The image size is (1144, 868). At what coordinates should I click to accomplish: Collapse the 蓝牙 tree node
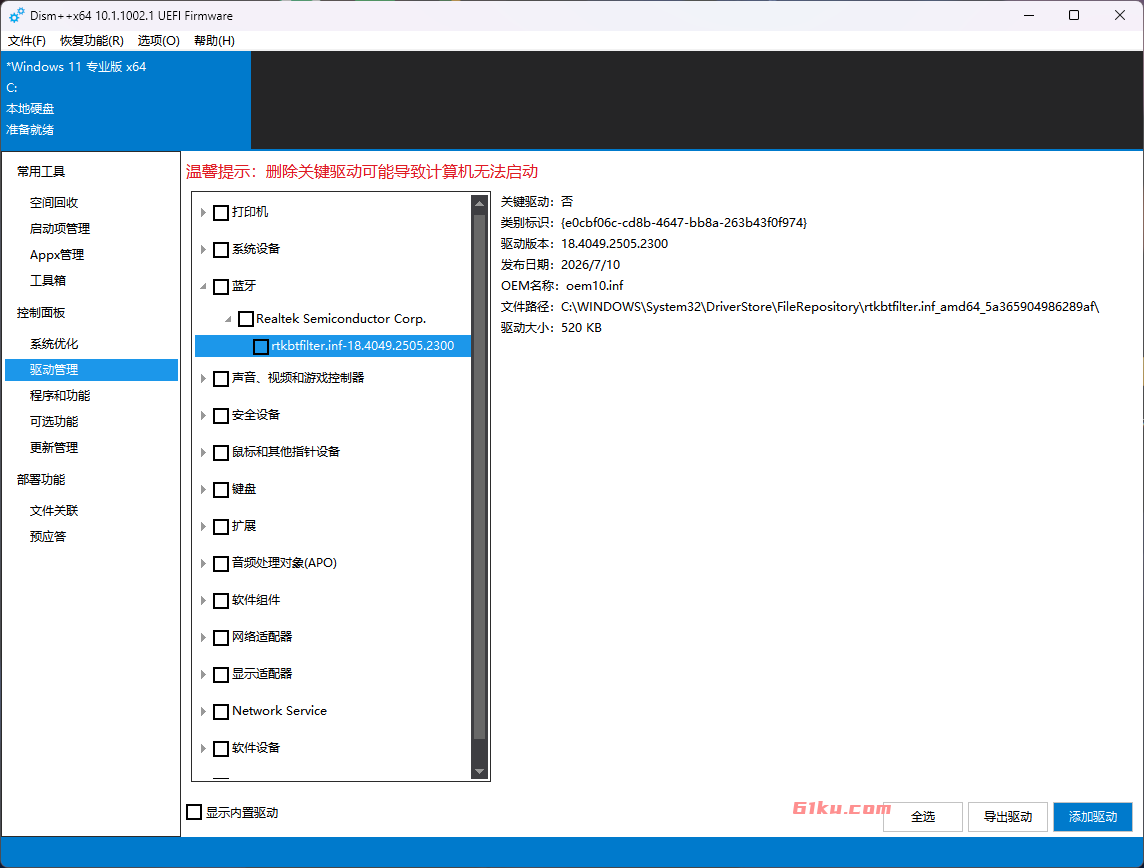[x=204, y=287]
